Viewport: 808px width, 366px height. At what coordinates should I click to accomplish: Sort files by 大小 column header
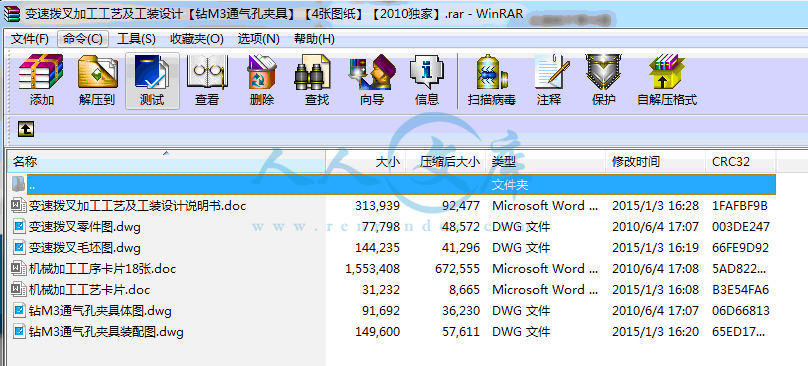[x=365, y=162]
